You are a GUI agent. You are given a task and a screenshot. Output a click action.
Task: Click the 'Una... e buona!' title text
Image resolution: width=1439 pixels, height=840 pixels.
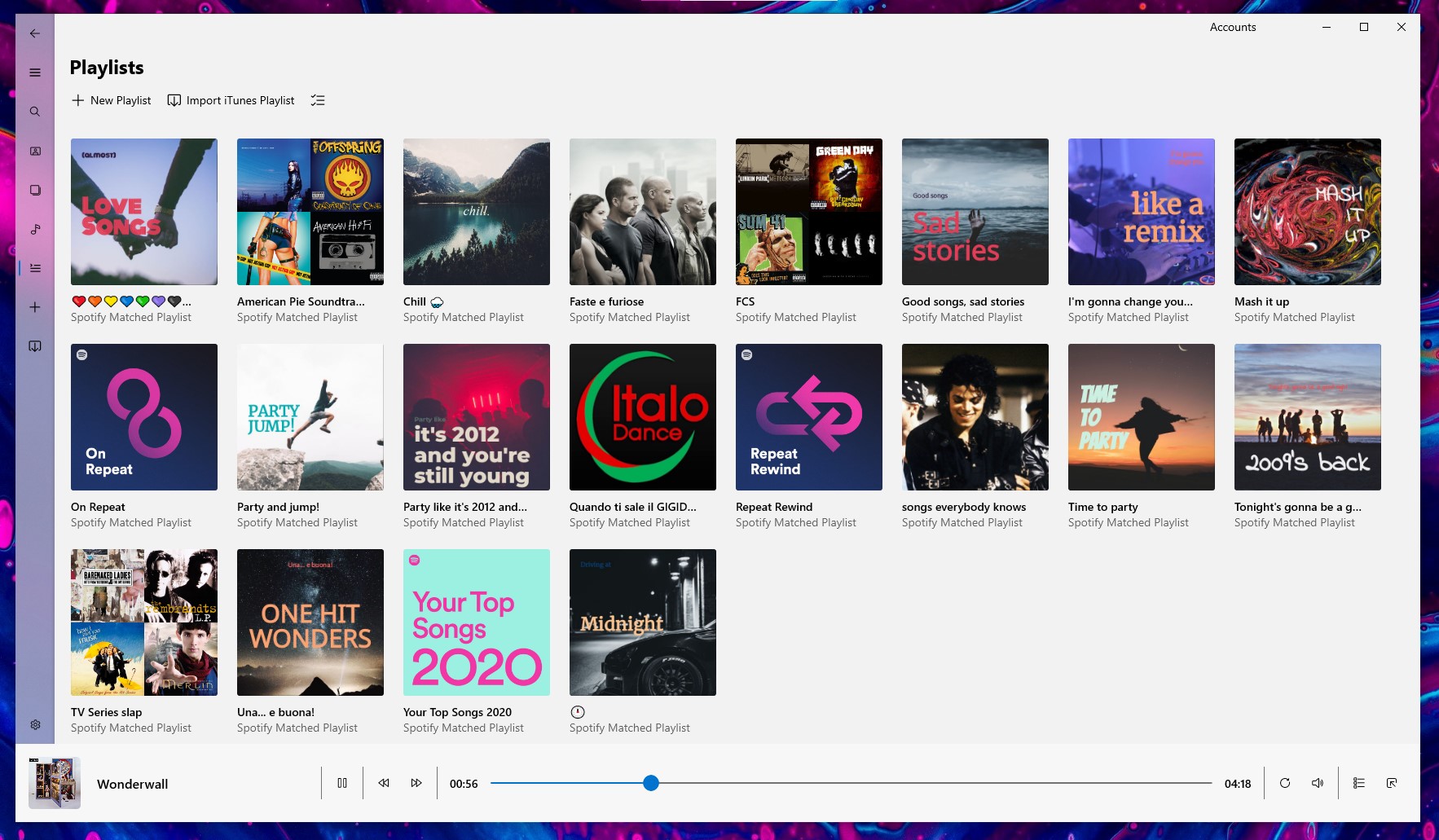[x=275, y=712]
